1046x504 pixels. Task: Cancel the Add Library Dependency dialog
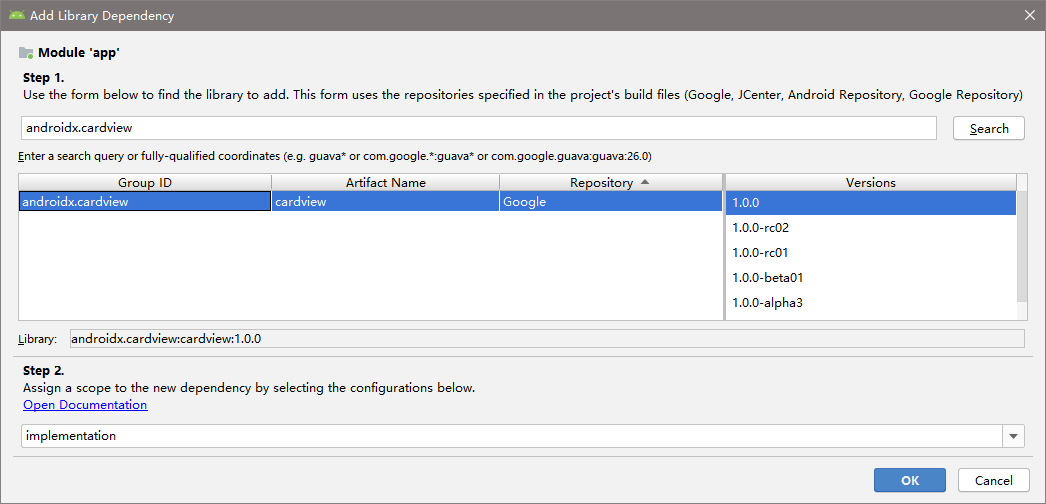click(x=994, y=480)
